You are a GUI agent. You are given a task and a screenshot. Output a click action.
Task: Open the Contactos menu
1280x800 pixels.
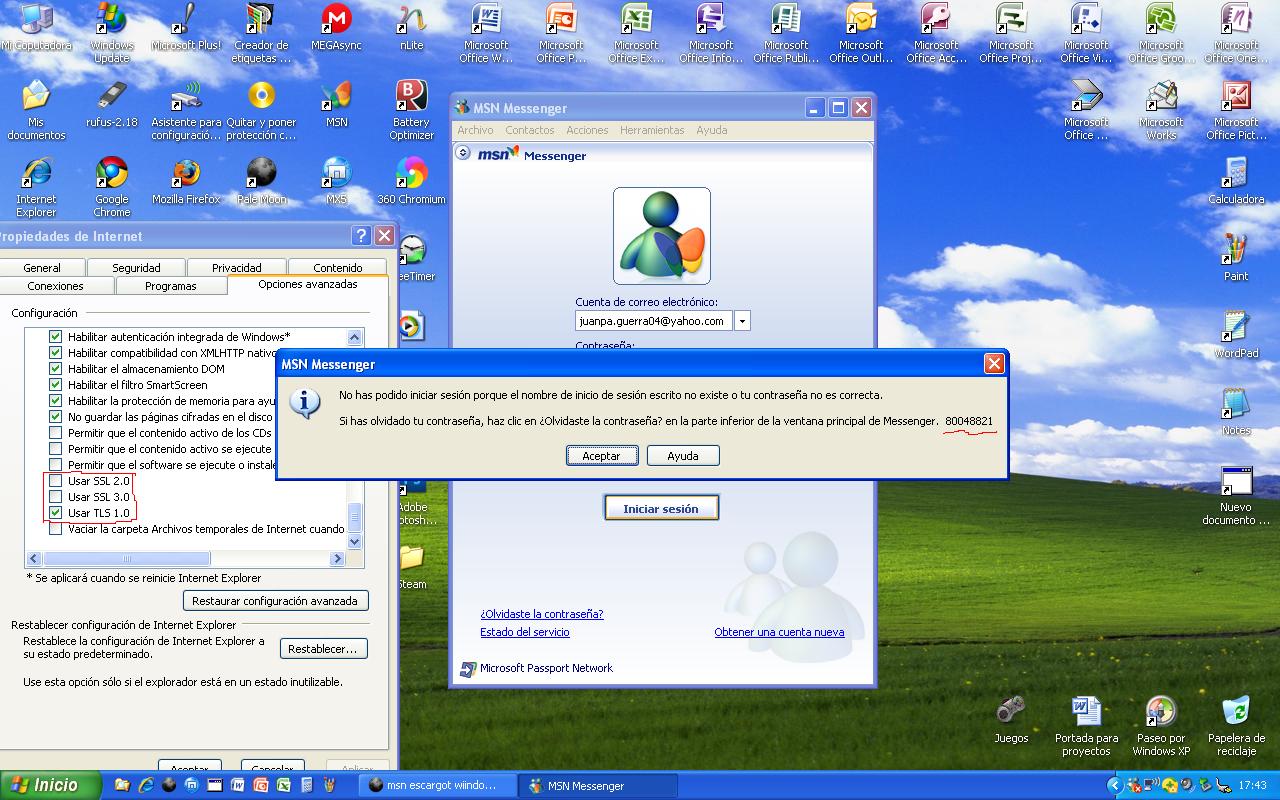point(530,130)
